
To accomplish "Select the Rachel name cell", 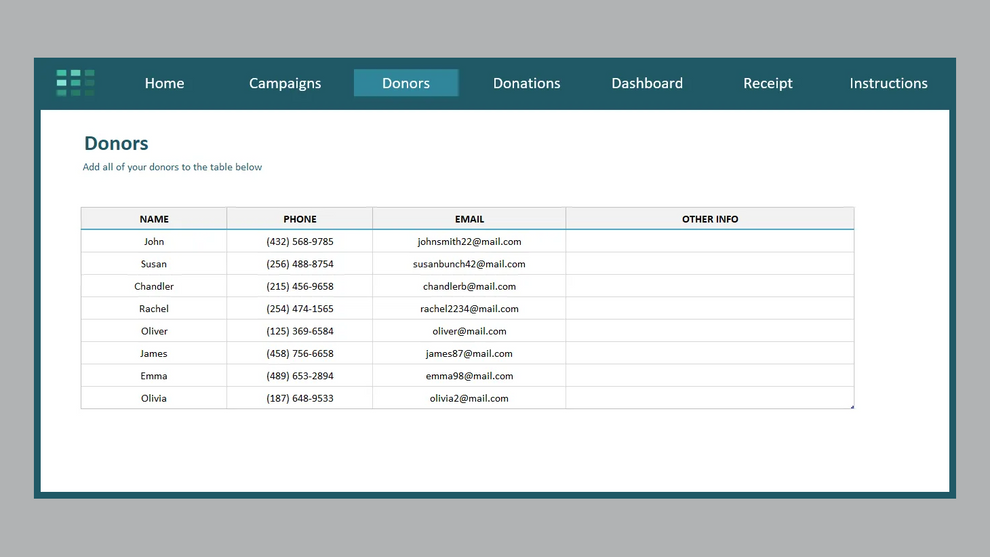I will [x=154, y=309].
